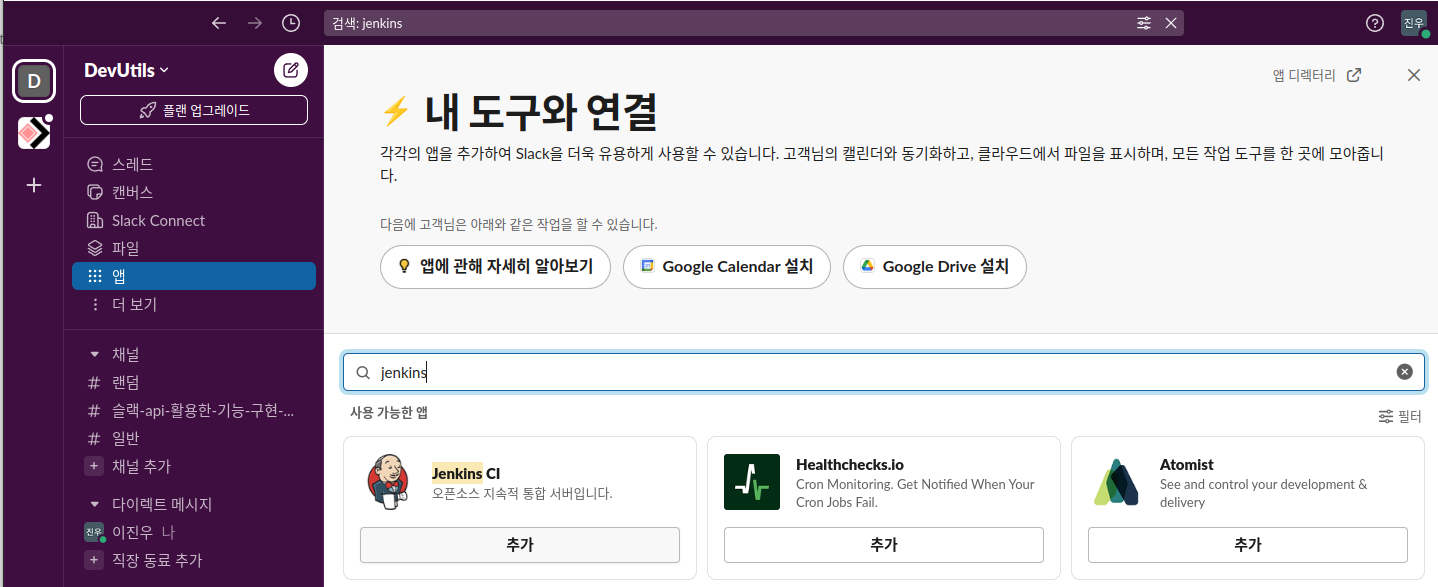
Task: Click the Atomist app title
Action: click(x=1187, y=465)
